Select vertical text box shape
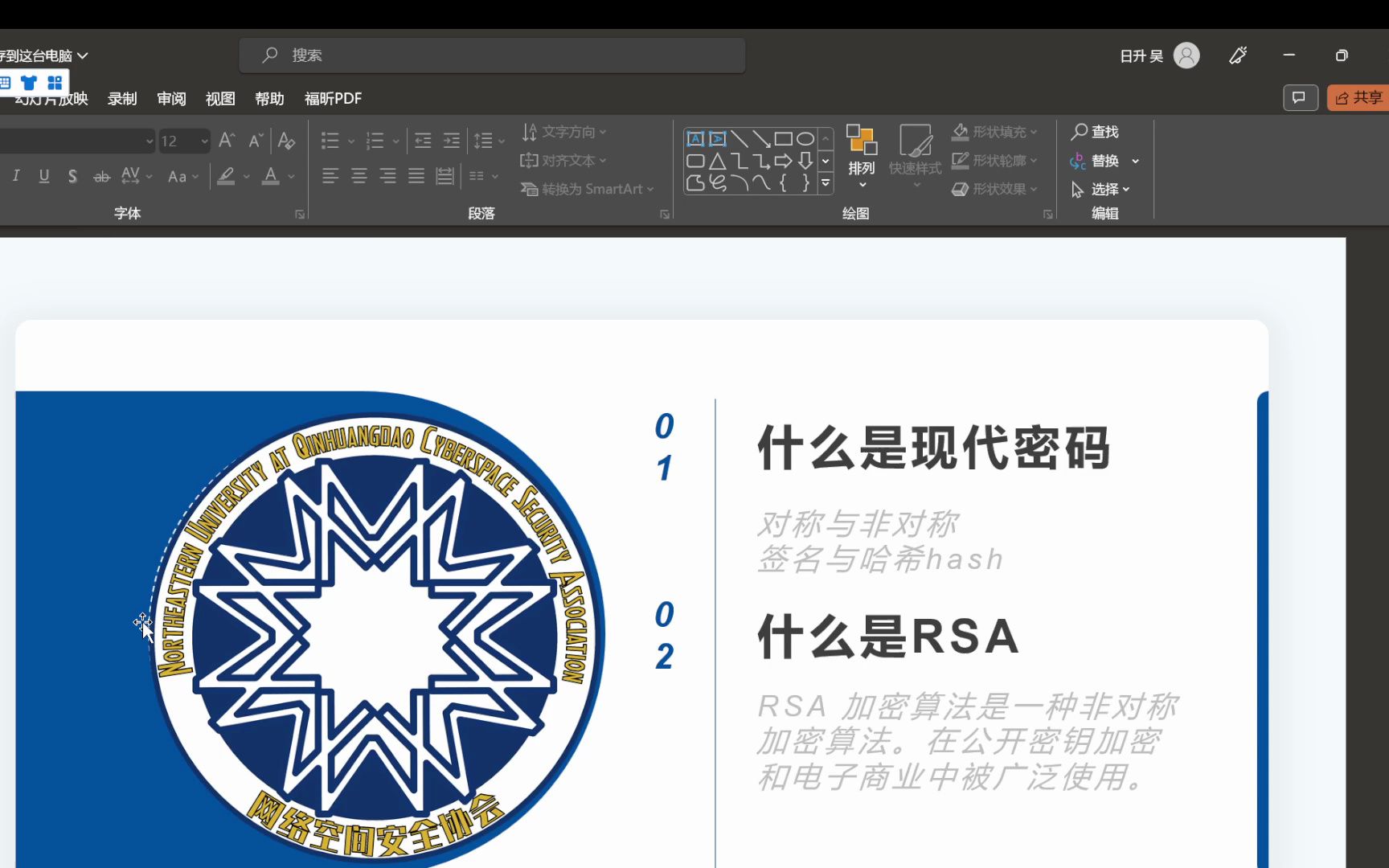Image resolution: width=1389 pixels, height=868 pixels. coord(717,139)
